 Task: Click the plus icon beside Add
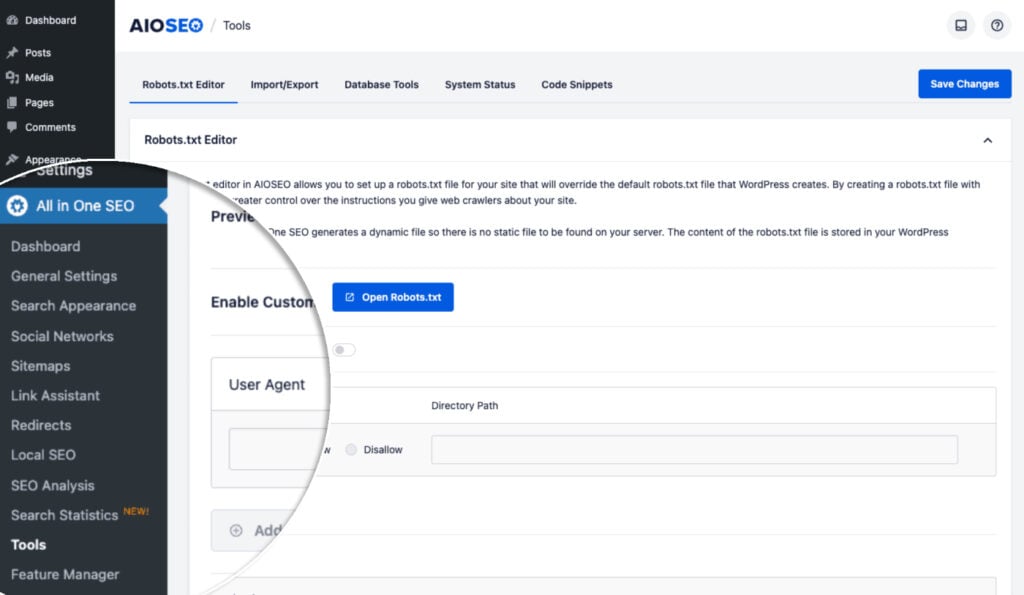tap(236, 530)
